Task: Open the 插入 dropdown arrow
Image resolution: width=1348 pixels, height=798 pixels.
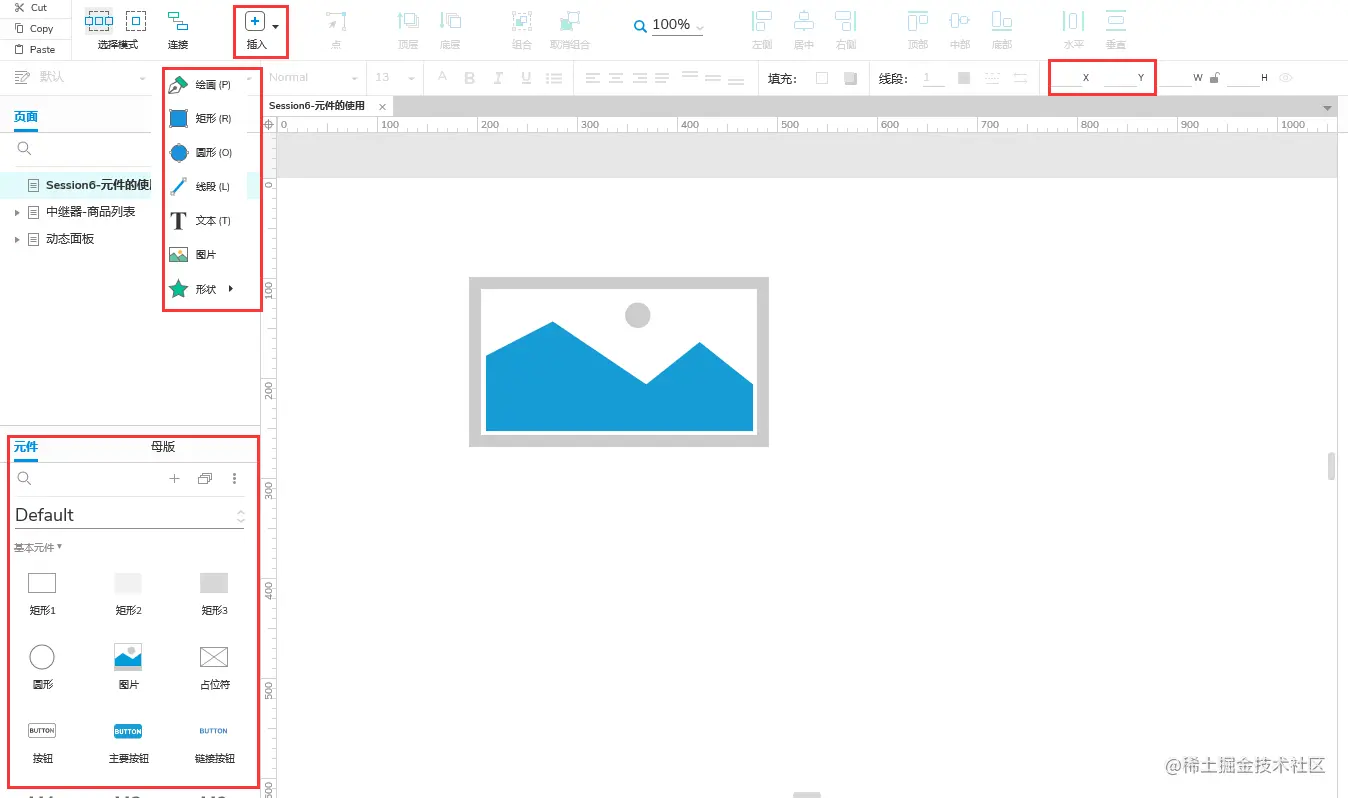Action: 275,27
